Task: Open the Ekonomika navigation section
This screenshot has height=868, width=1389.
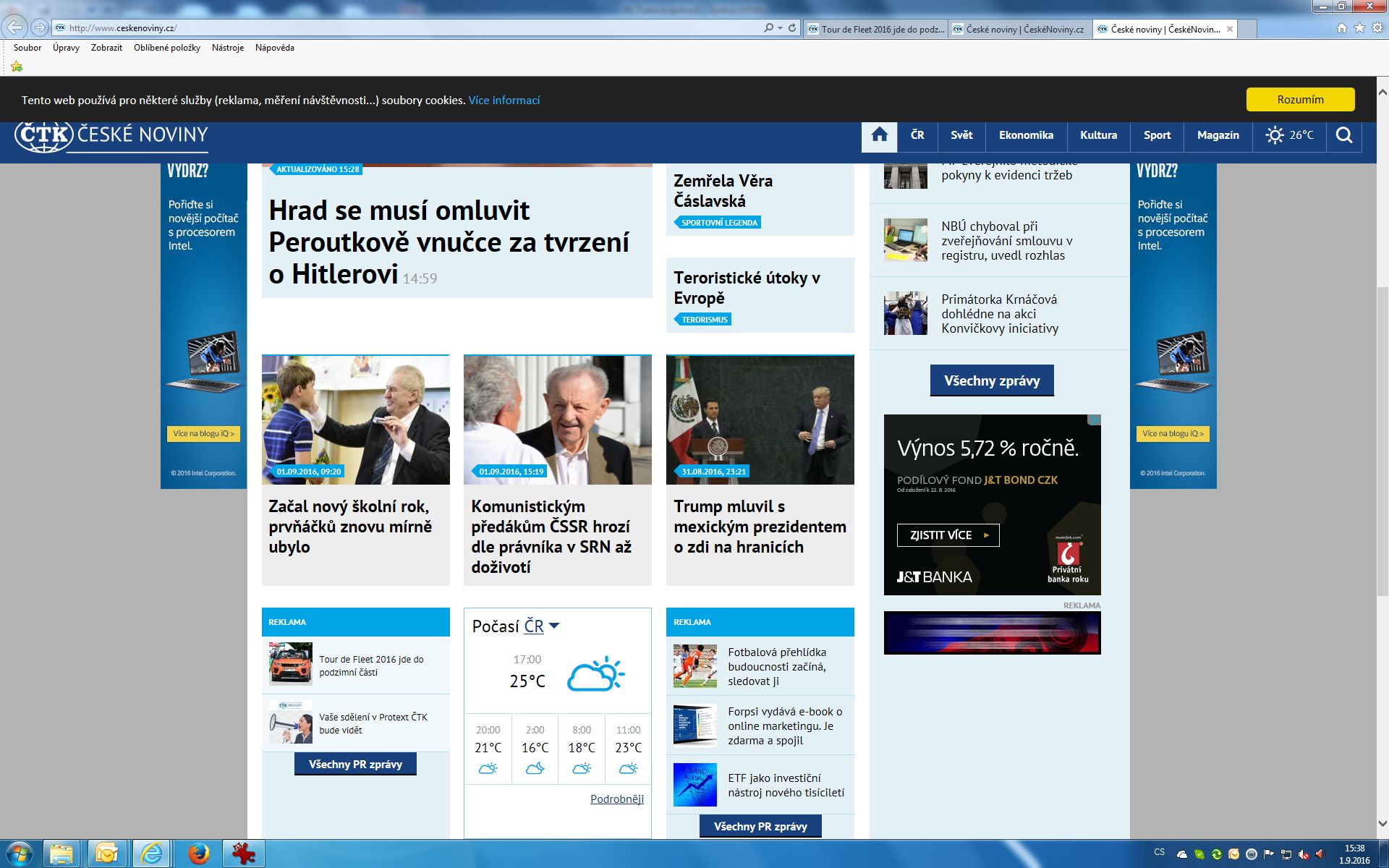Action: point(1026,135)
